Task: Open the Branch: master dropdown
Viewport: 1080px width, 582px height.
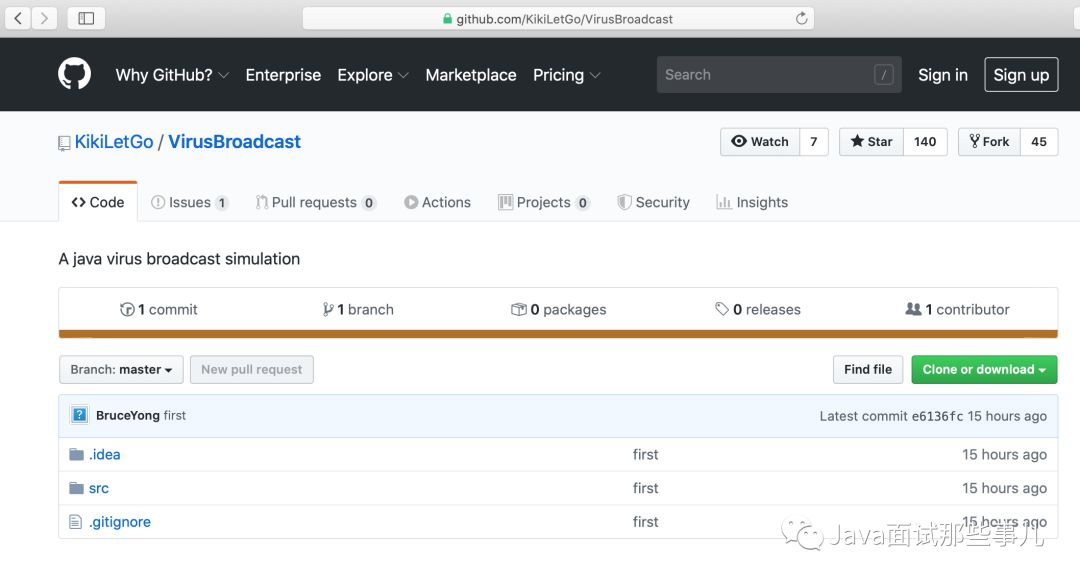Action: pos(121,369)
